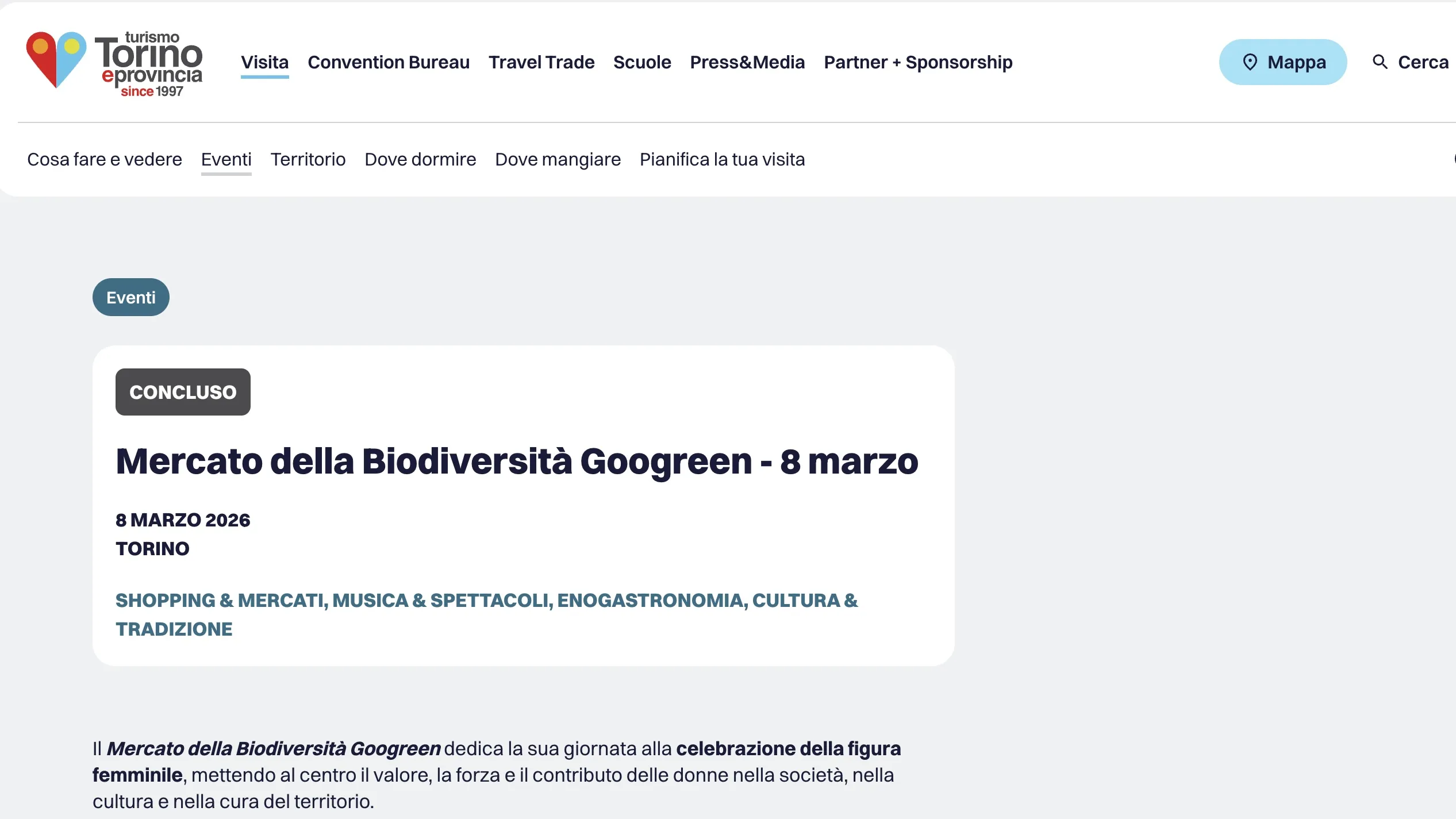Select Pianifica la tua visita
Screen dimensions: 1456x819
[x=722, y=159]
